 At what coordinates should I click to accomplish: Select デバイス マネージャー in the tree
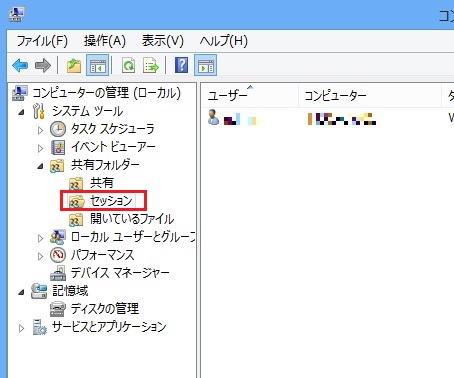tap(120, 273)
